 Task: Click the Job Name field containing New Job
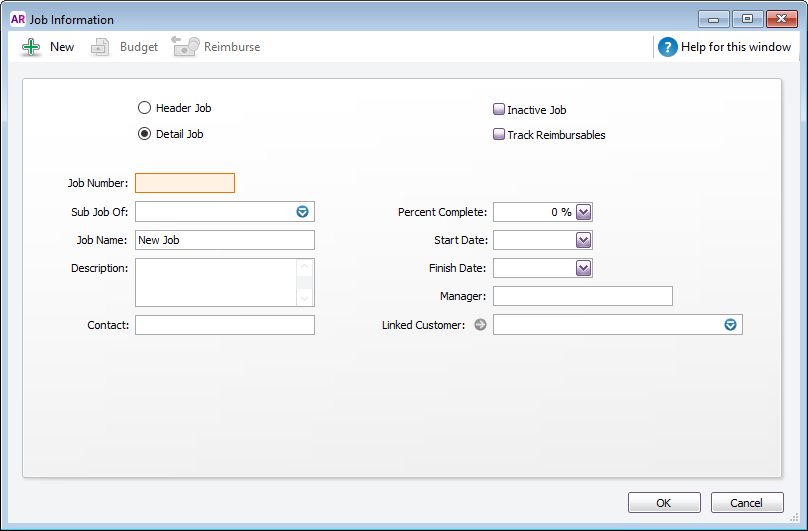pyautogui.click(x=225, y=240)
